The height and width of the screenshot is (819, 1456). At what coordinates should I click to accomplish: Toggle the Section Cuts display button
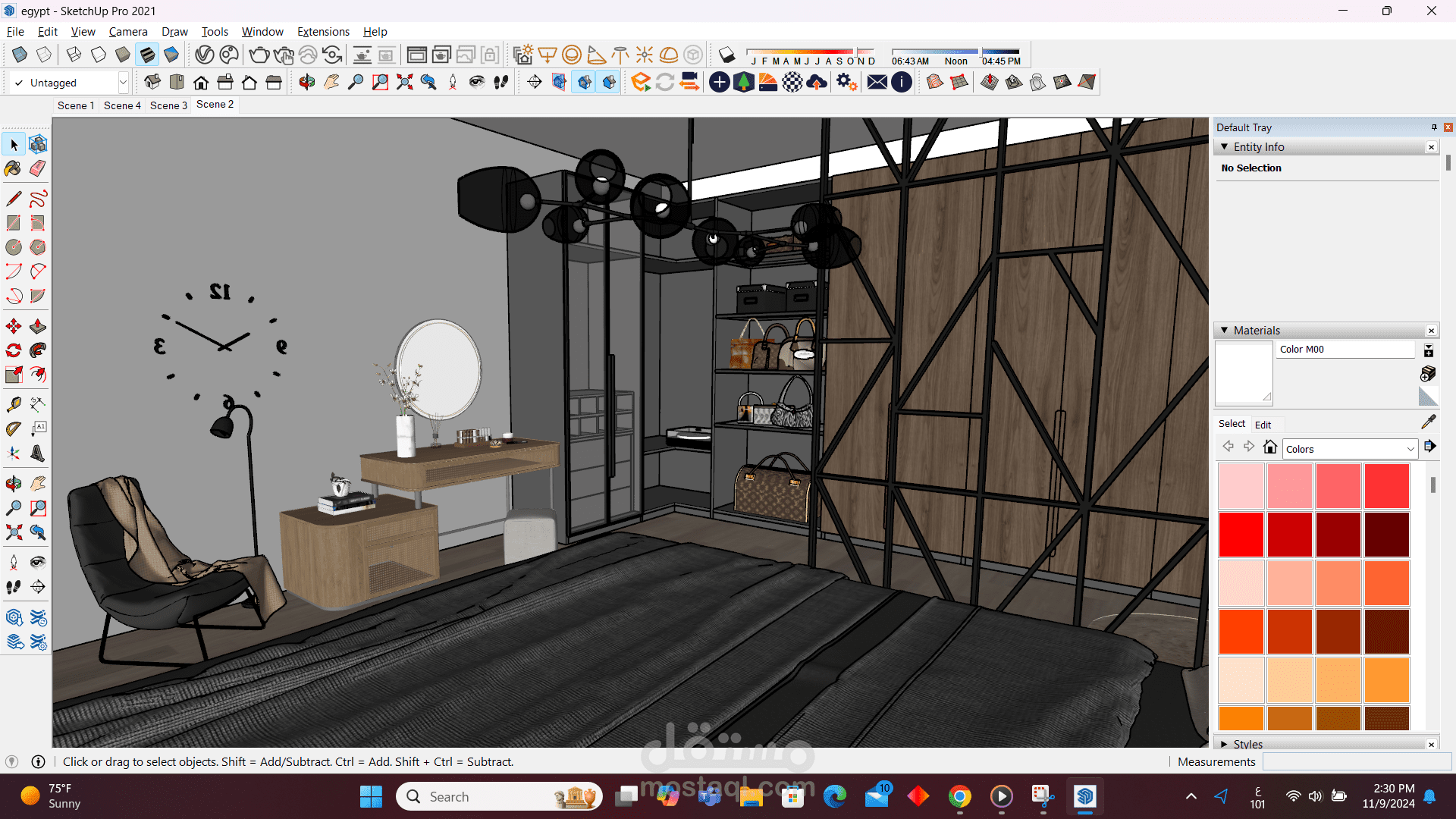coord(585,82)
